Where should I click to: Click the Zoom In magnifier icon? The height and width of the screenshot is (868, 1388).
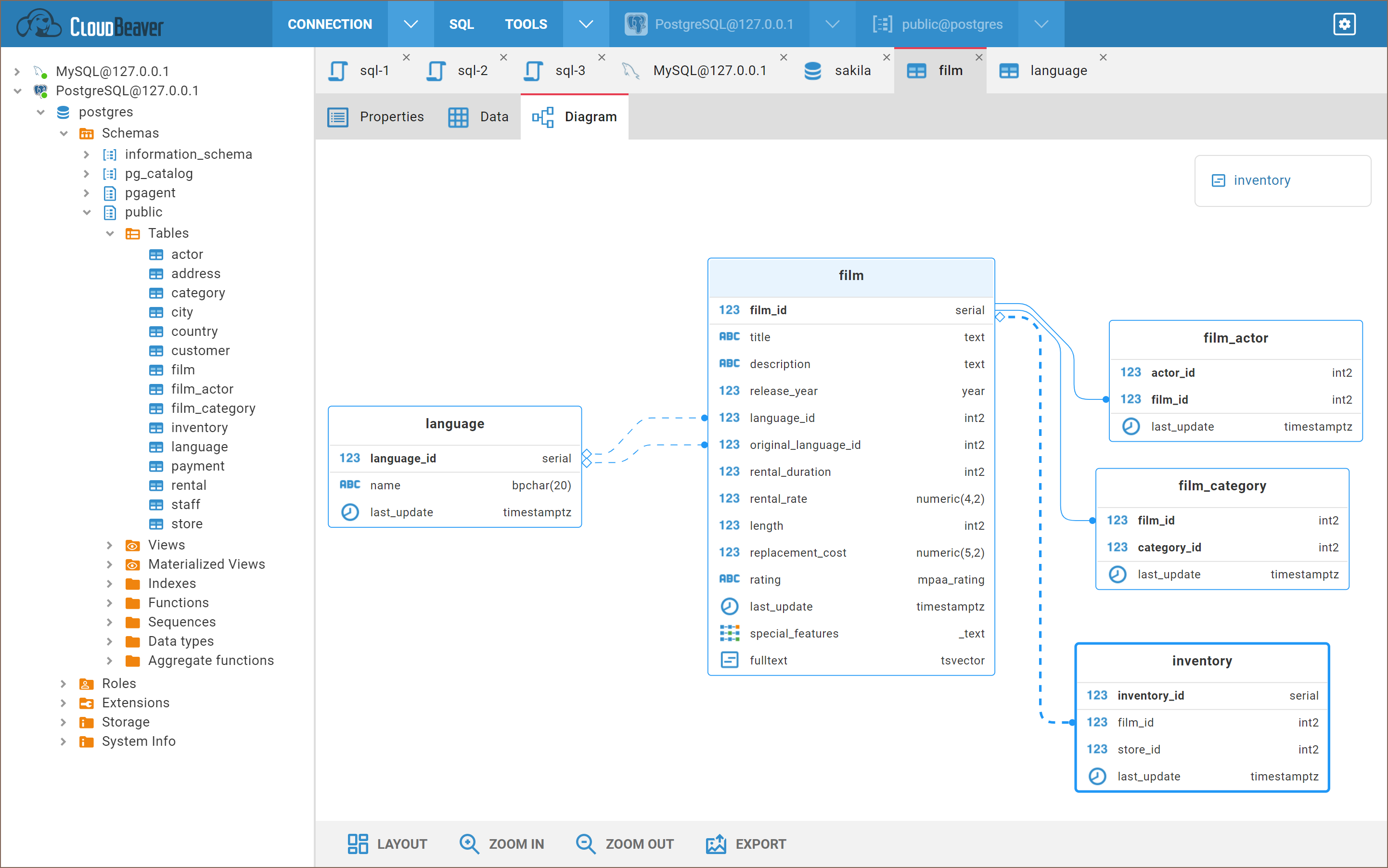[469, 843]
